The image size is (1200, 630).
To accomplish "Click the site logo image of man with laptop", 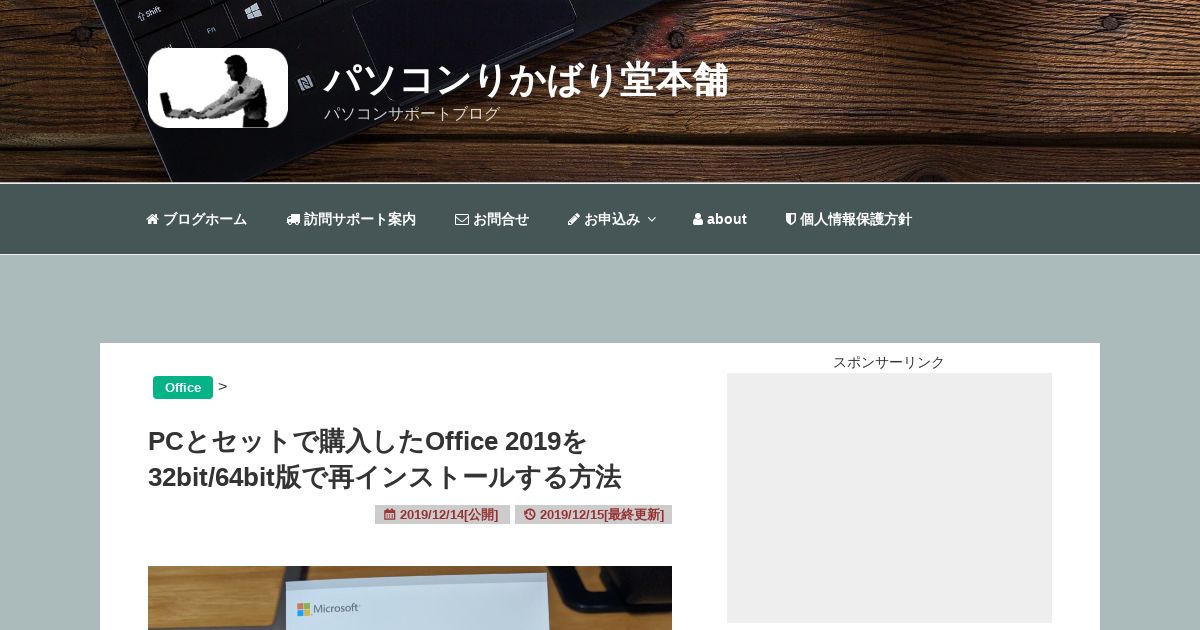I will pos(218,88).
